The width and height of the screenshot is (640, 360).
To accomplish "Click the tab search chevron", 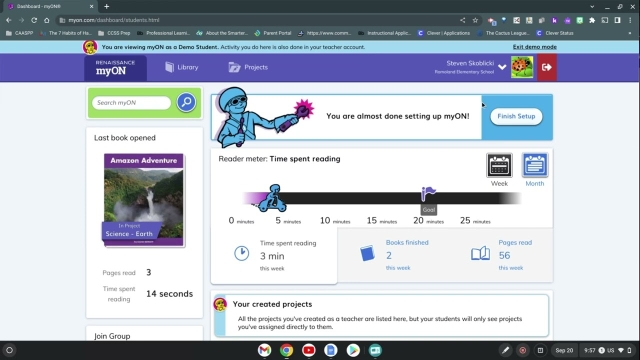I will (x=592, y=7).
